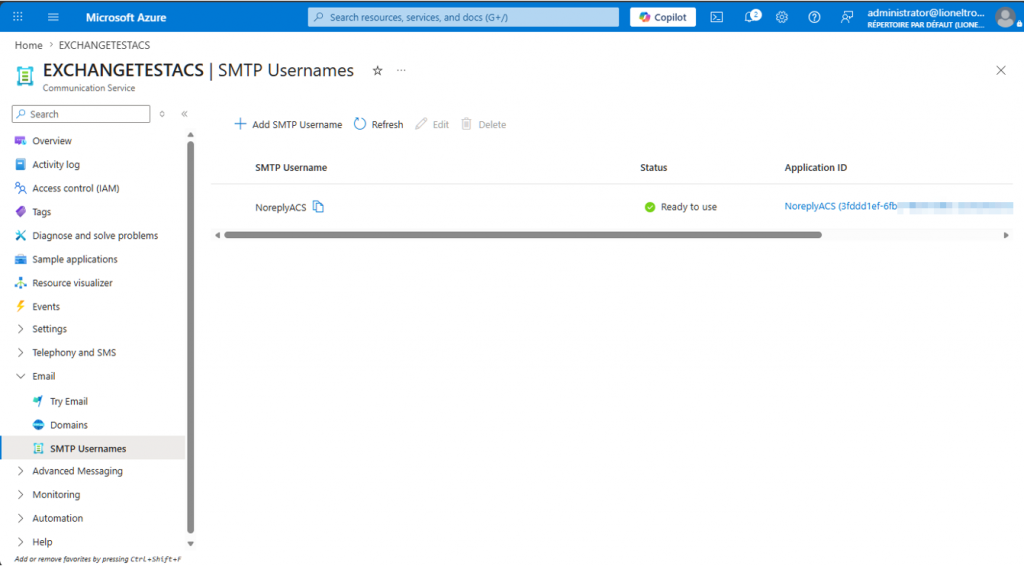Select SMTP Usernames in sidebar
This screenshot has height=566, width=1024.
click(93, 448)
